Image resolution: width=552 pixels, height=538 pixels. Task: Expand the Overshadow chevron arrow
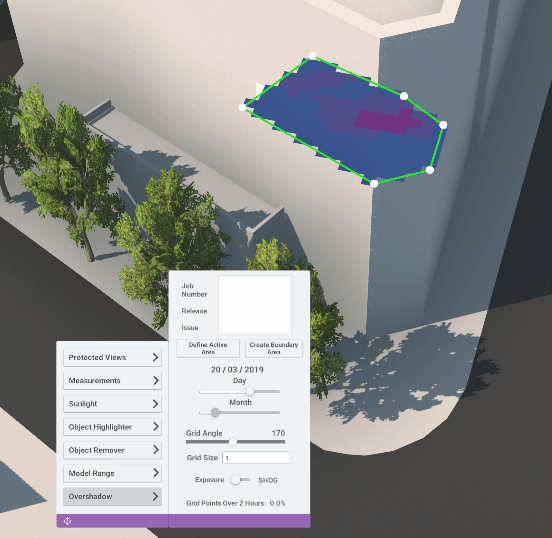click(155, 496)
